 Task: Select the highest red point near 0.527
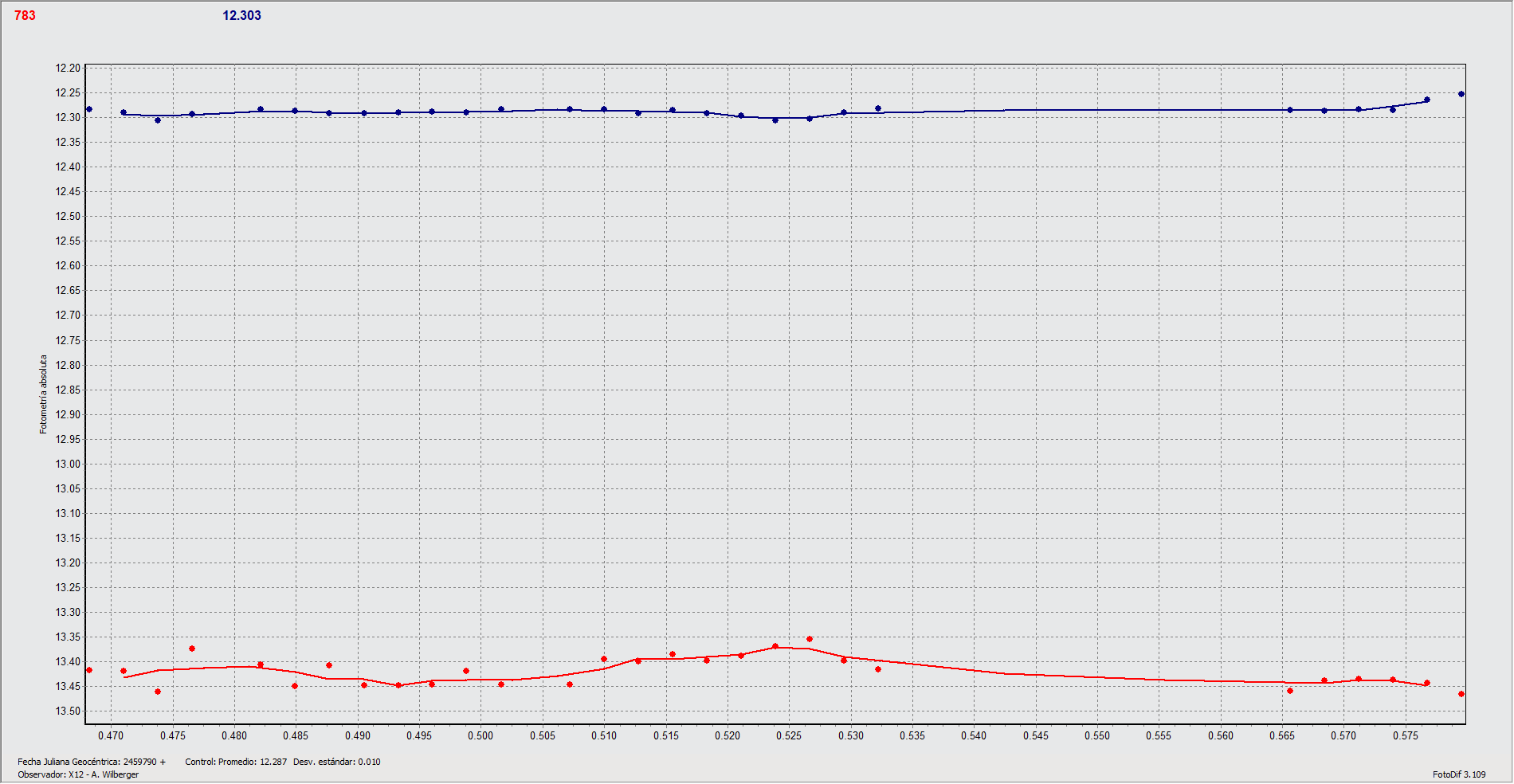click(810, 639)
